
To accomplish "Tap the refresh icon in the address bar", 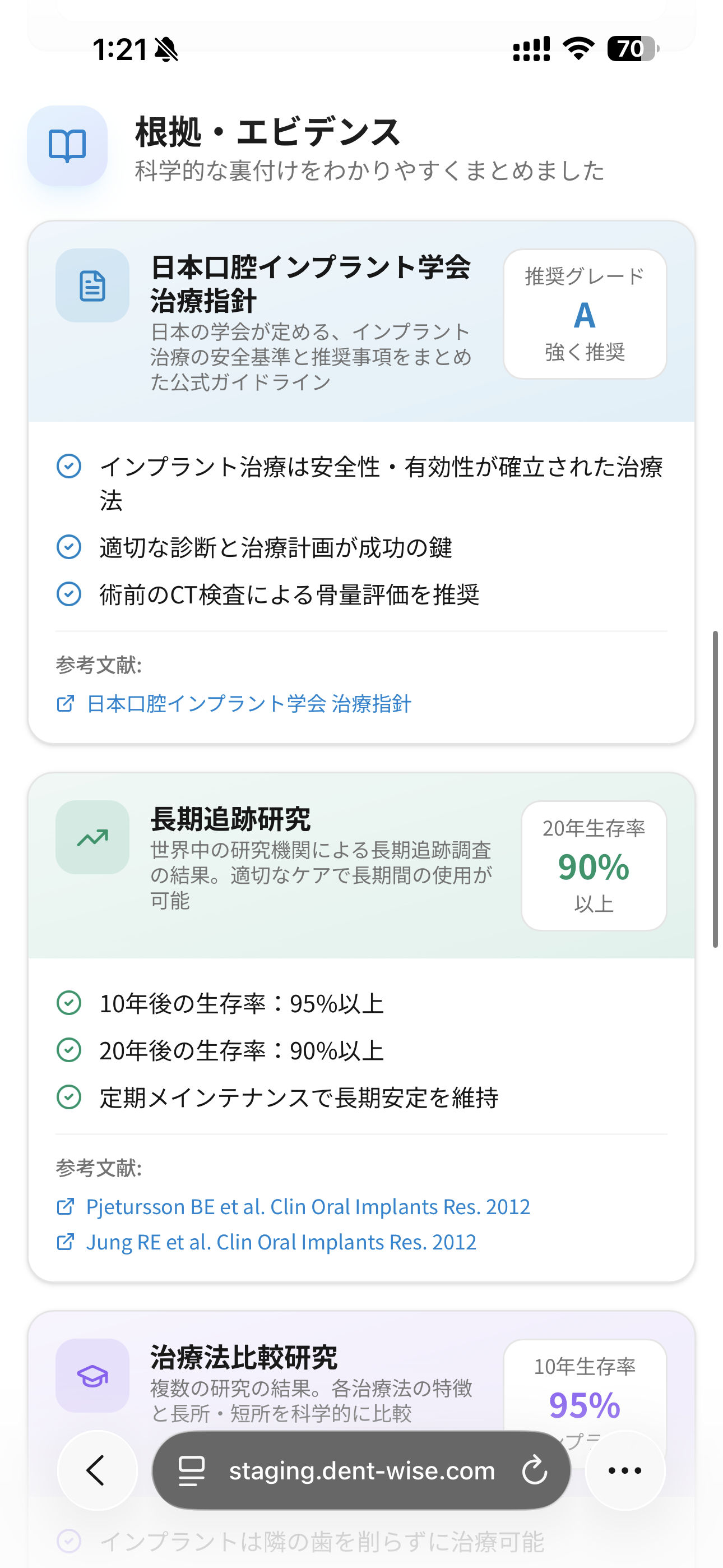I will (534, 1470).
